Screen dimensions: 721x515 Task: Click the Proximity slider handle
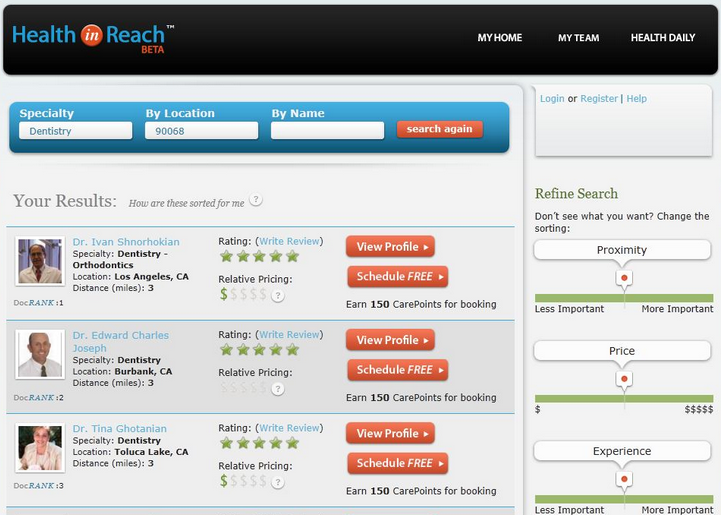click(x=624, y=279)
